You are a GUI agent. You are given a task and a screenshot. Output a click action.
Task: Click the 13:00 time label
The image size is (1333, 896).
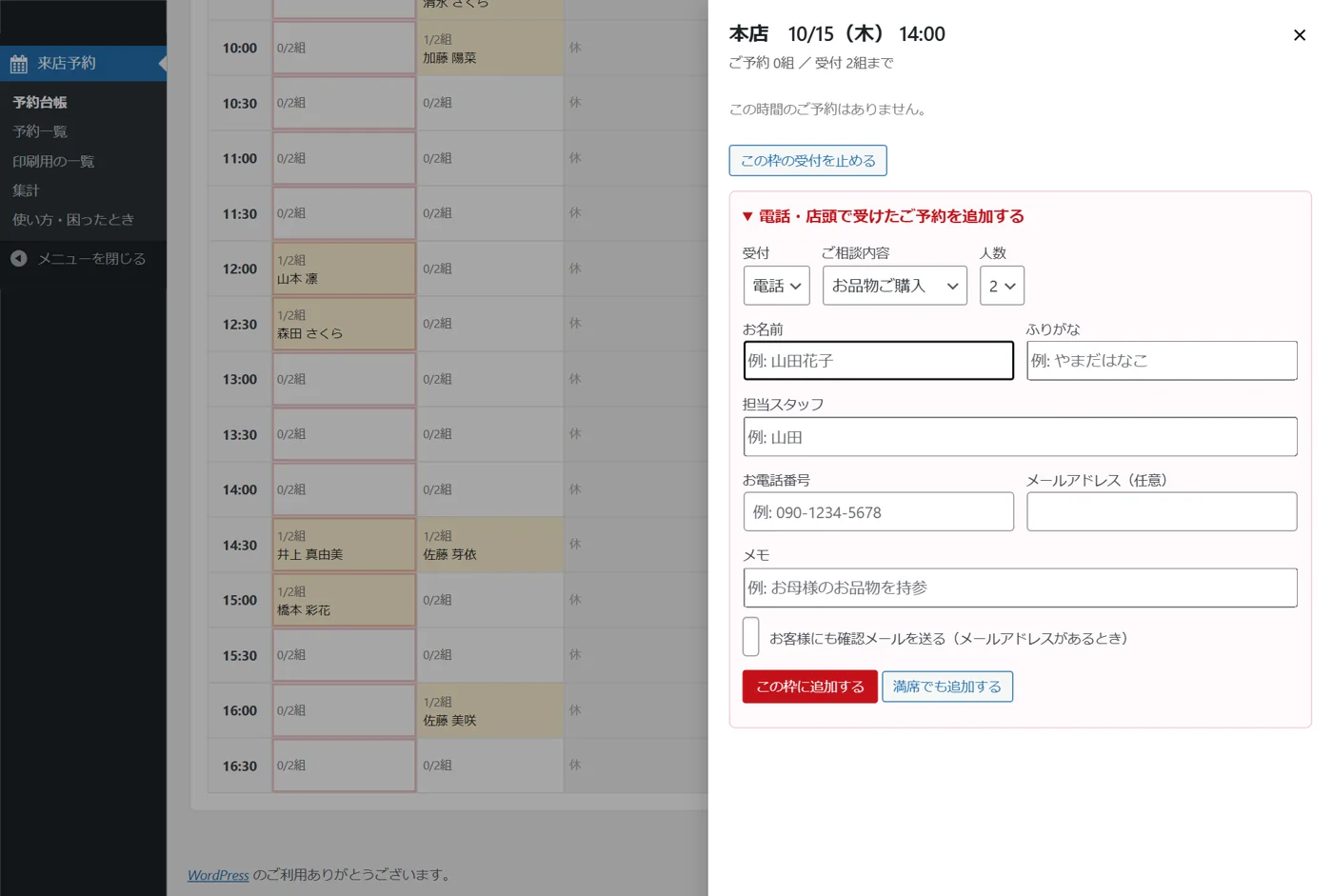240,379
